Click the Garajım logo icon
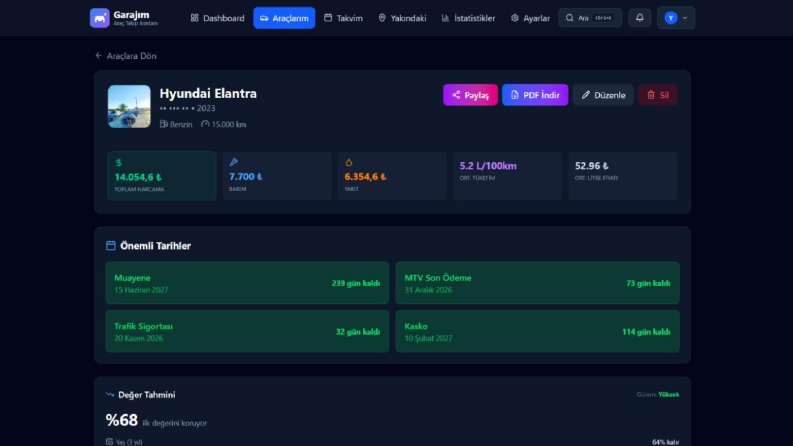 coord(100,18)
